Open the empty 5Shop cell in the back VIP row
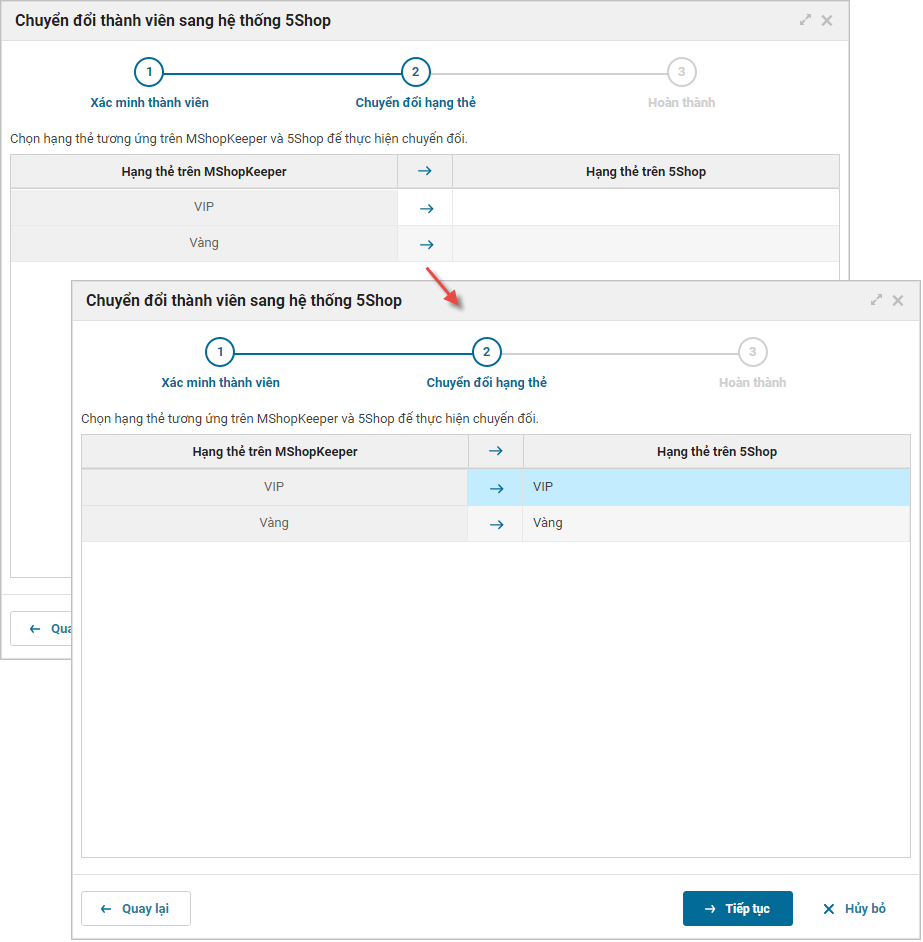Viewport: 923px width, 942px height. 646,207
